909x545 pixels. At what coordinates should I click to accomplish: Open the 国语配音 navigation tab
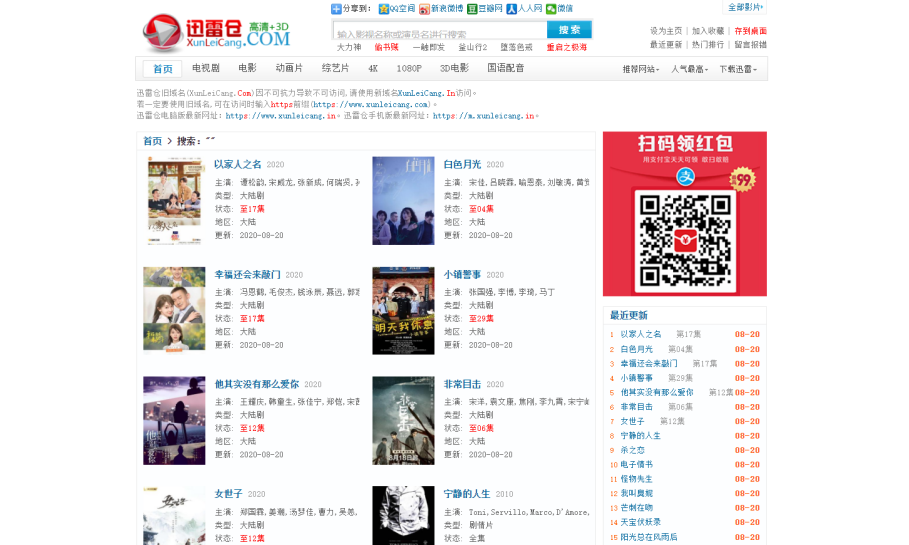pyautogui.click(x=506, y=68)
